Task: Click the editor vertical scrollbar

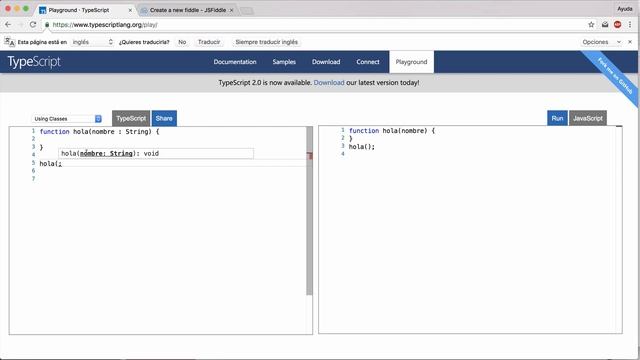Action: [x=309, y=210]
